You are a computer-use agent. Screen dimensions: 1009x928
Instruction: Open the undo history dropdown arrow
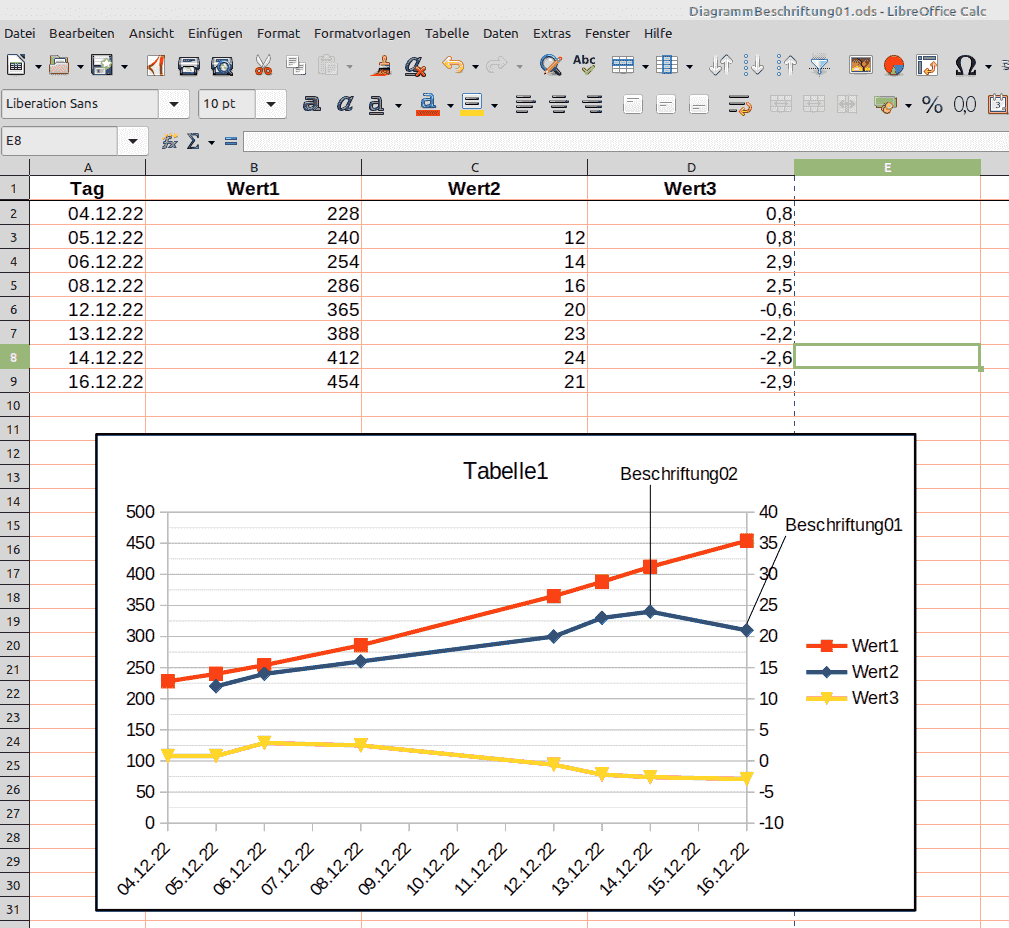[476, 66]
